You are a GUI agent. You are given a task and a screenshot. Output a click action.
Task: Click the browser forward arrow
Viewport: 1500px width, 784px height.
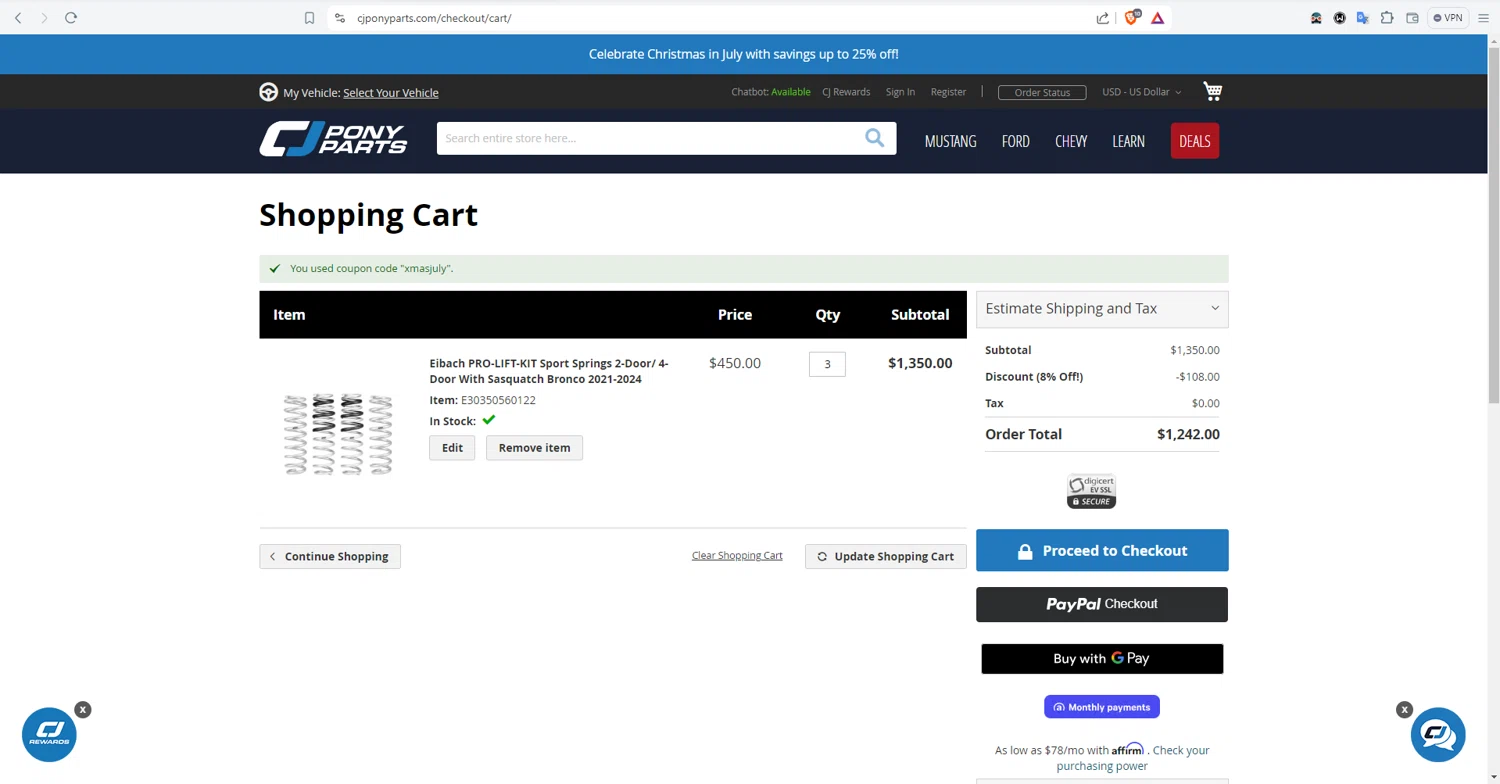click(x=44, y=18)
